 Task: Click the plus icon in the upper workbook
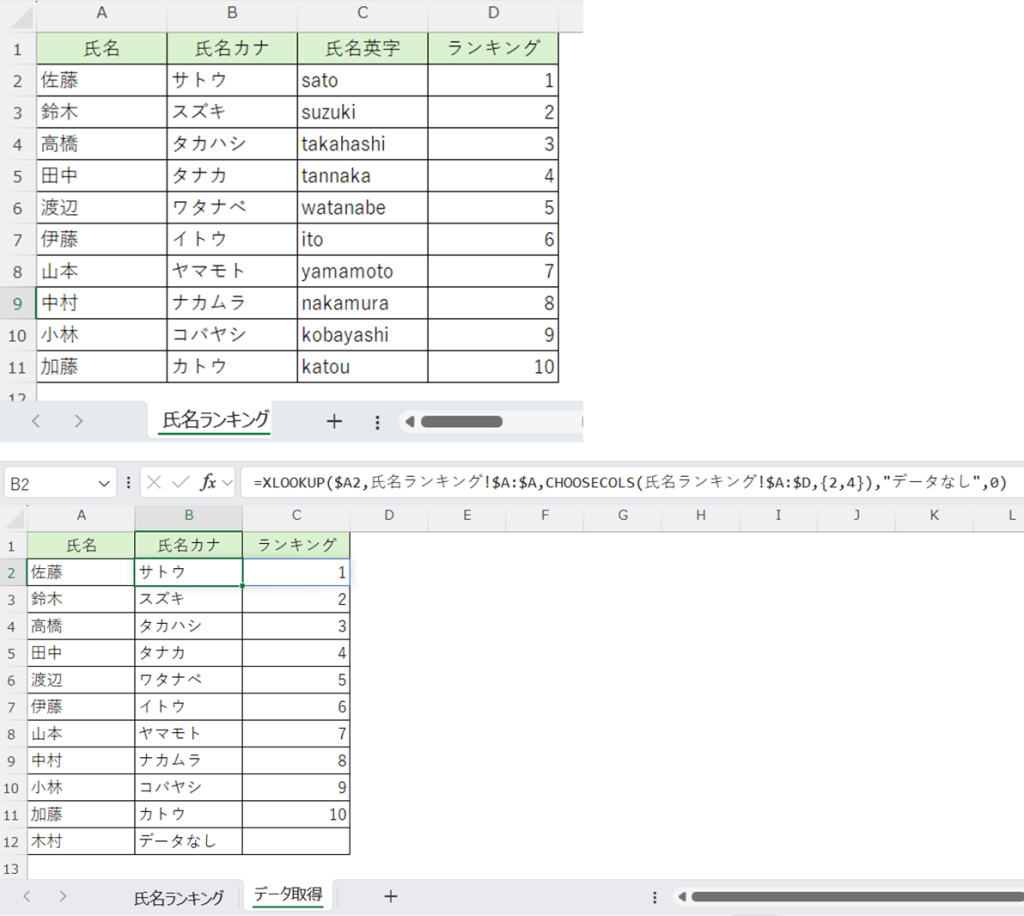[334, 421]
